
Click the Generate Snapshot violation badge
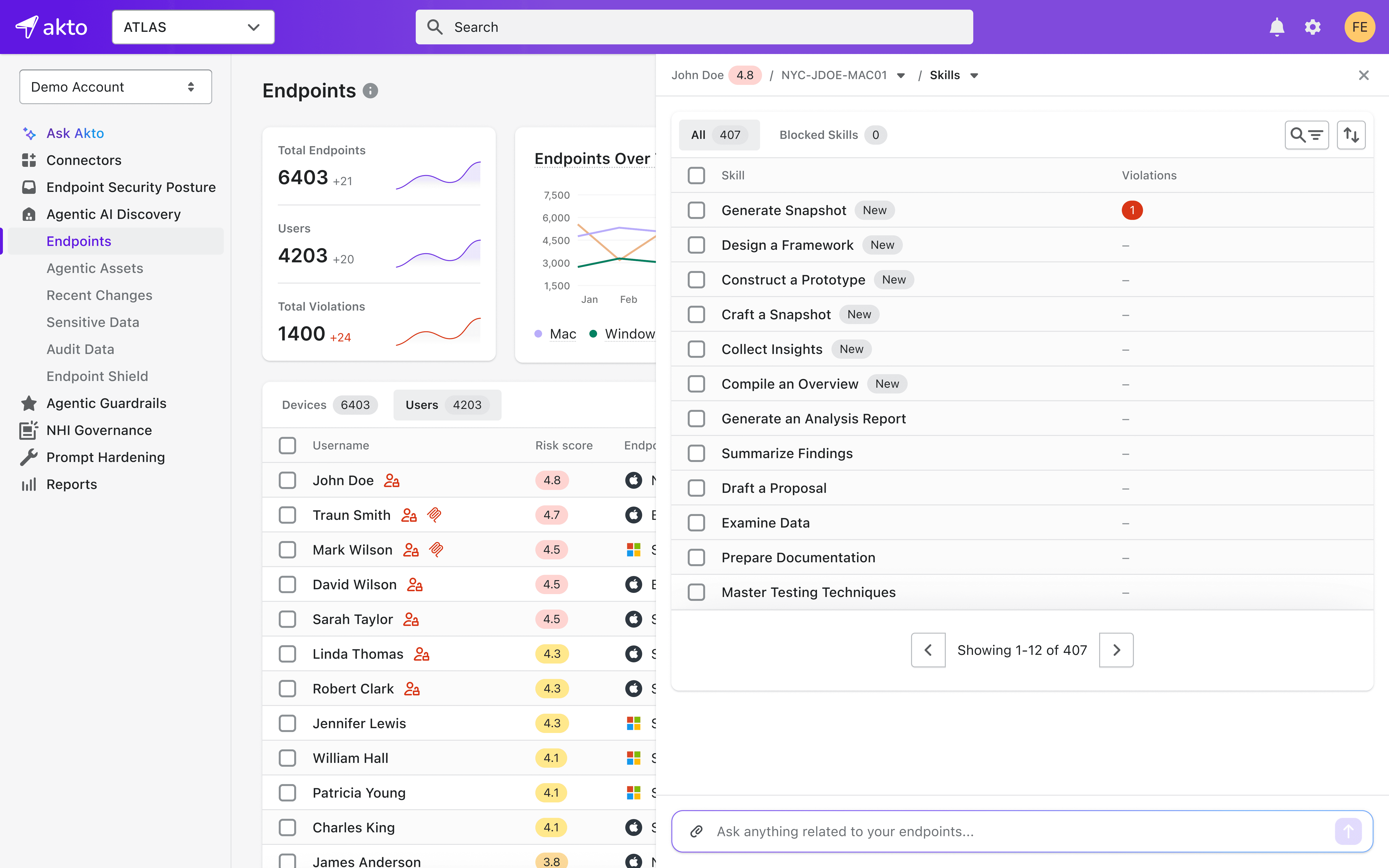click(x=1132, y=210)
